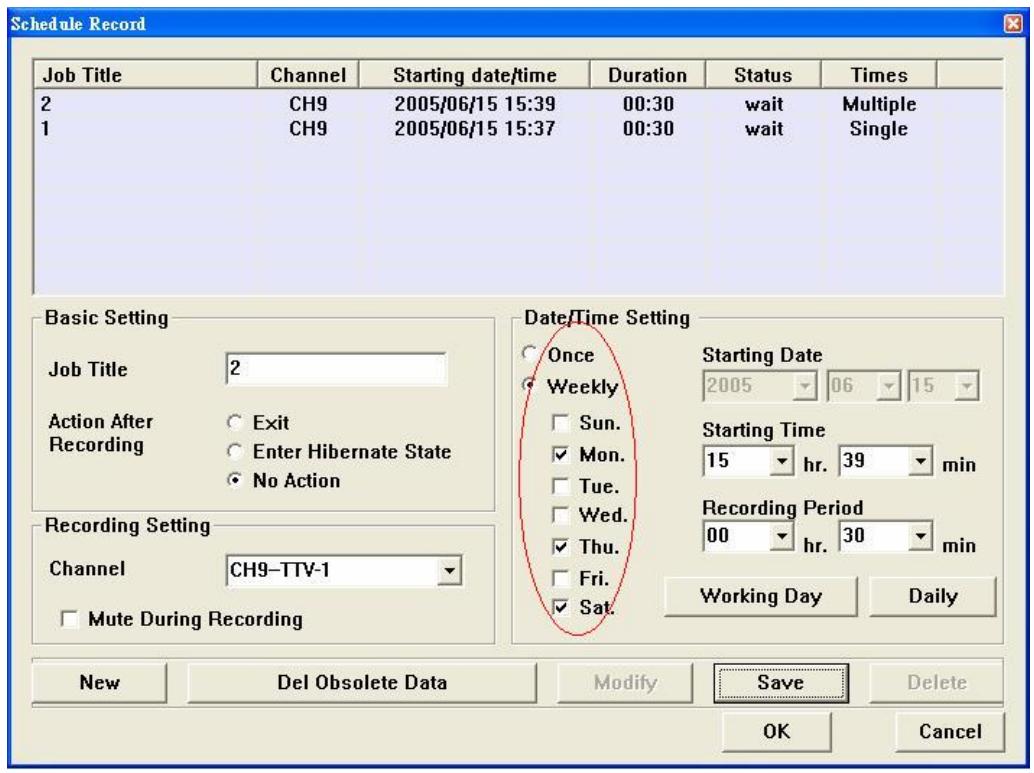
Task: Click the 2005/06/15 15:37 cell
Action: tap(475, 129)
